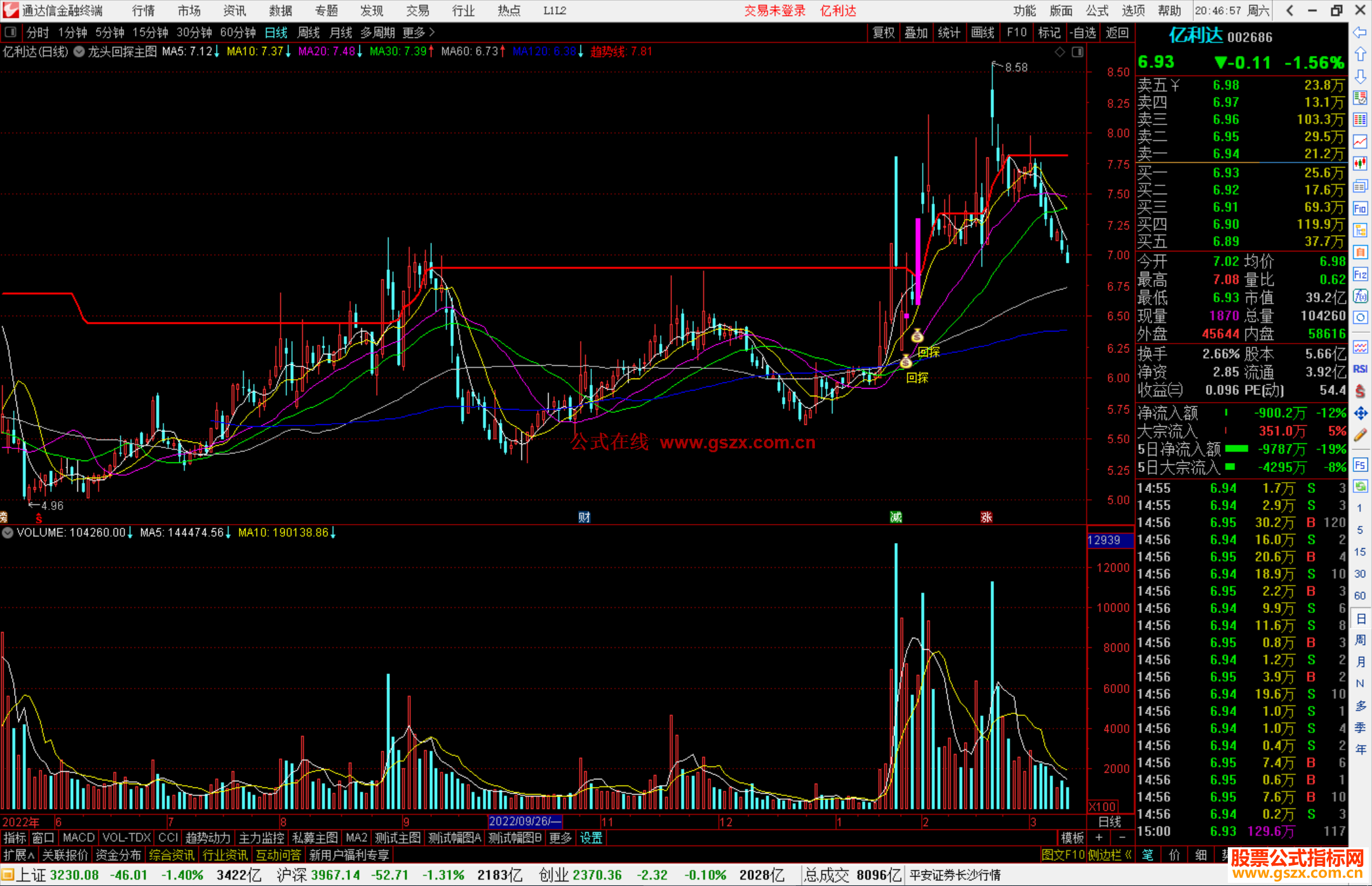Click the 设置 indicator settings link

coord(591,838)
